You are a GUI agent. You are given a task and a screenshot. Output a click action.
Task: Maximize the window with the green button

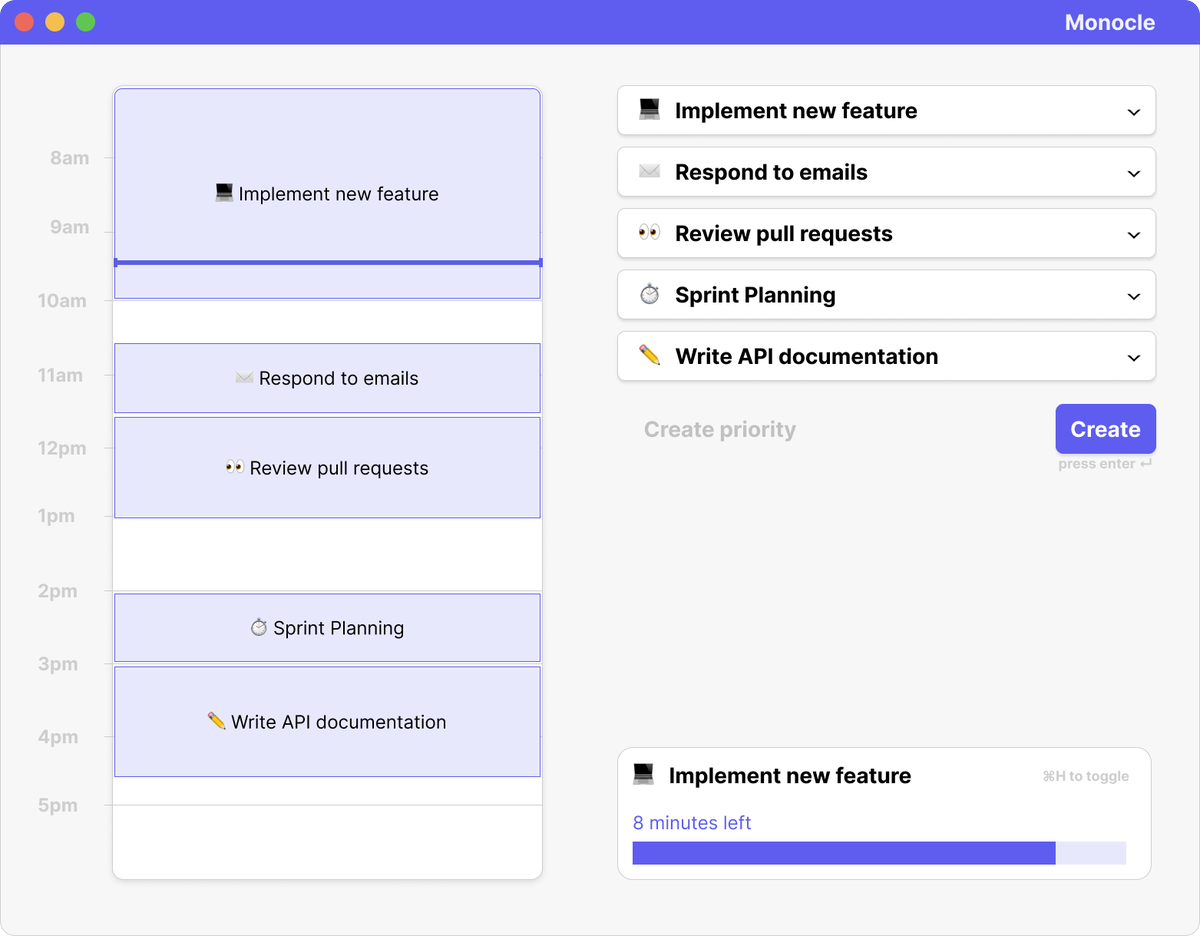(x=86, y=22)
